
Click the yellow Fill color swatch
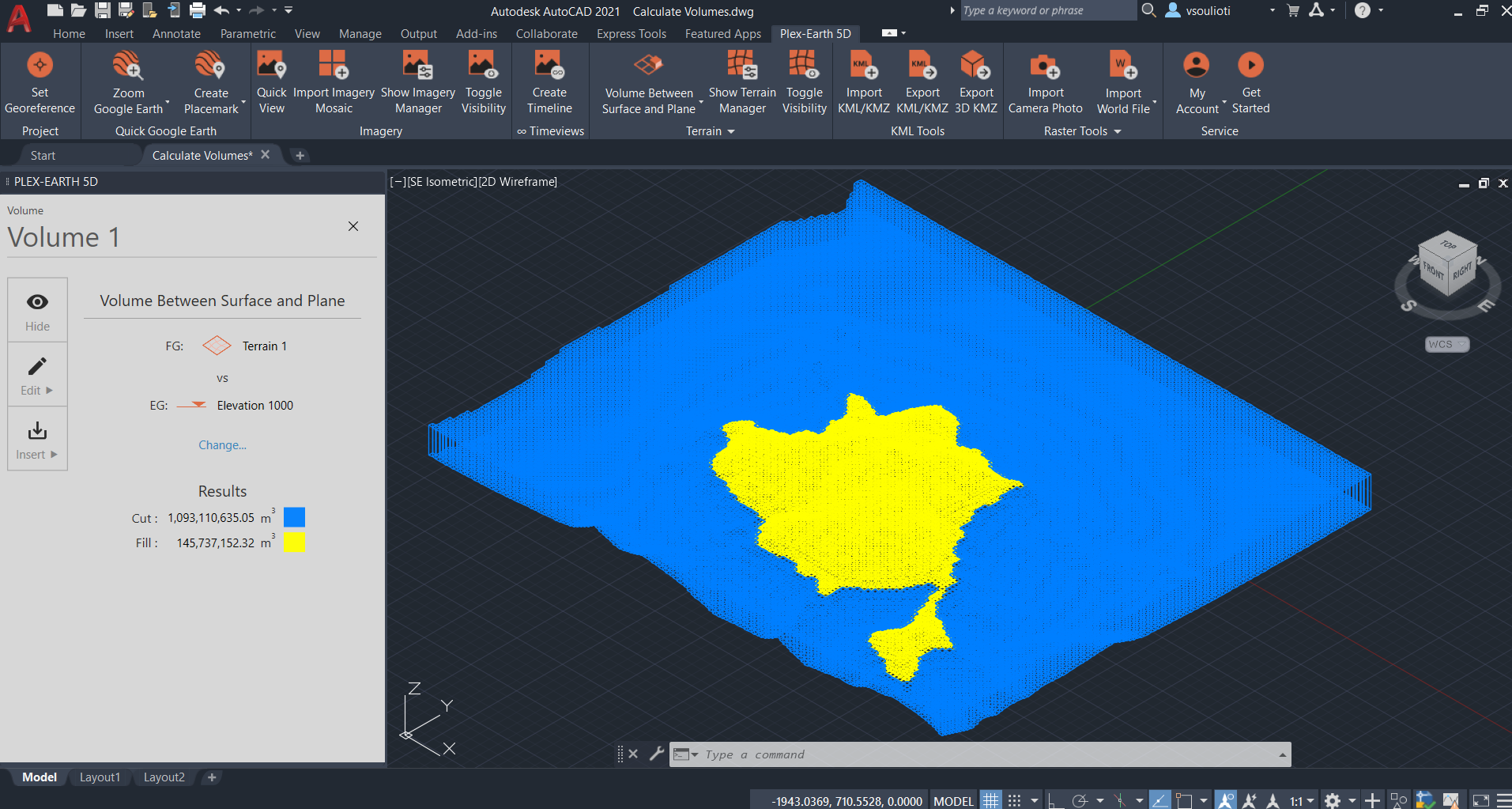[x=294, y=542]
